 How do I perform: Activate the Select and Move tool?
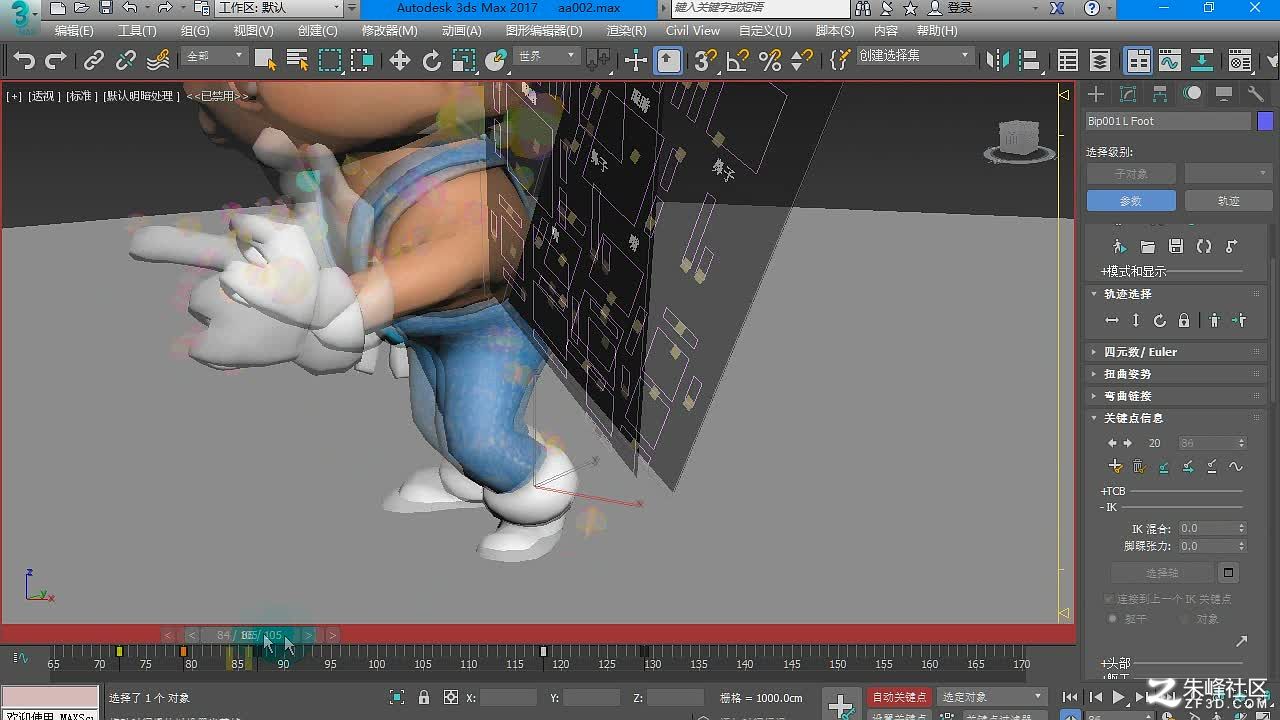(400, 61)
